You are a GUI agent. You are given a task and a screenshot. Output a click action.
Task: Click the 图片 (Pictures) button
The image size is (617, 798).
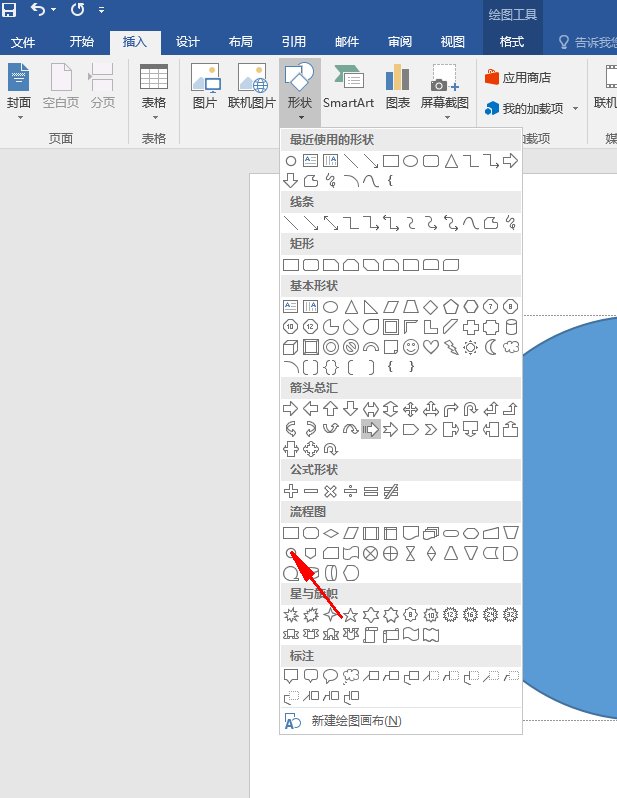coord(205,87)
